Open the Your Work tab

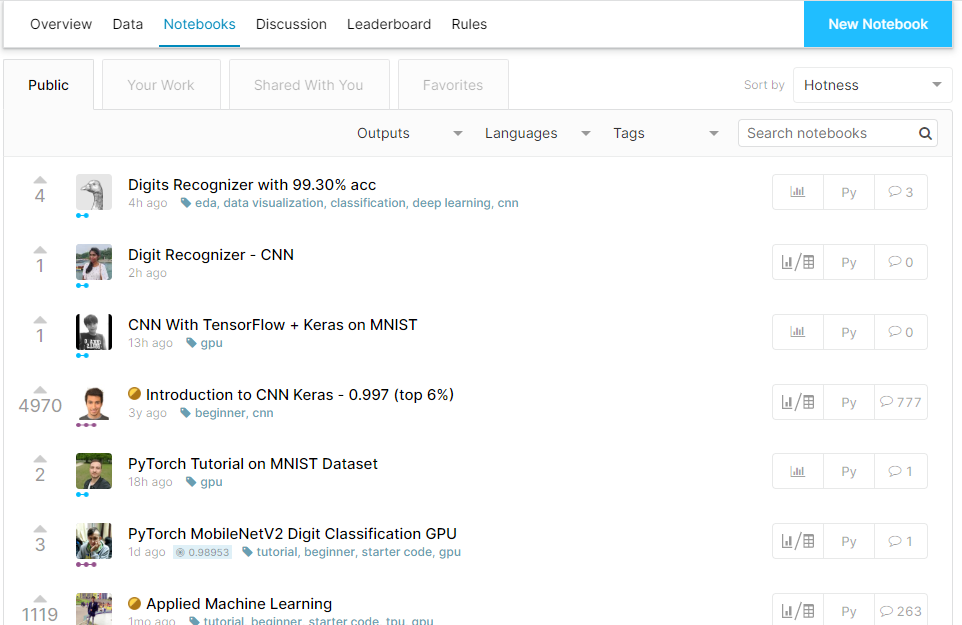[160, 84]
